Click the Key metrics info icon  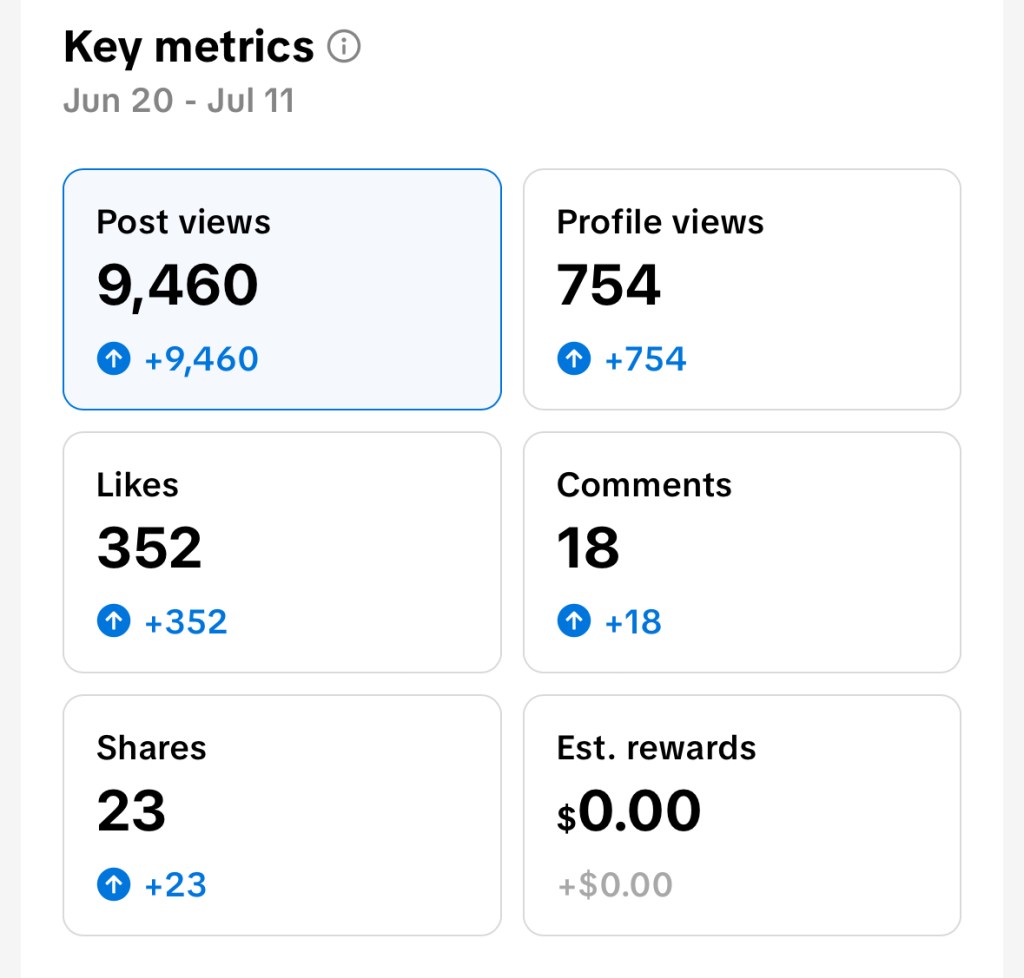(x=344, y=47)
